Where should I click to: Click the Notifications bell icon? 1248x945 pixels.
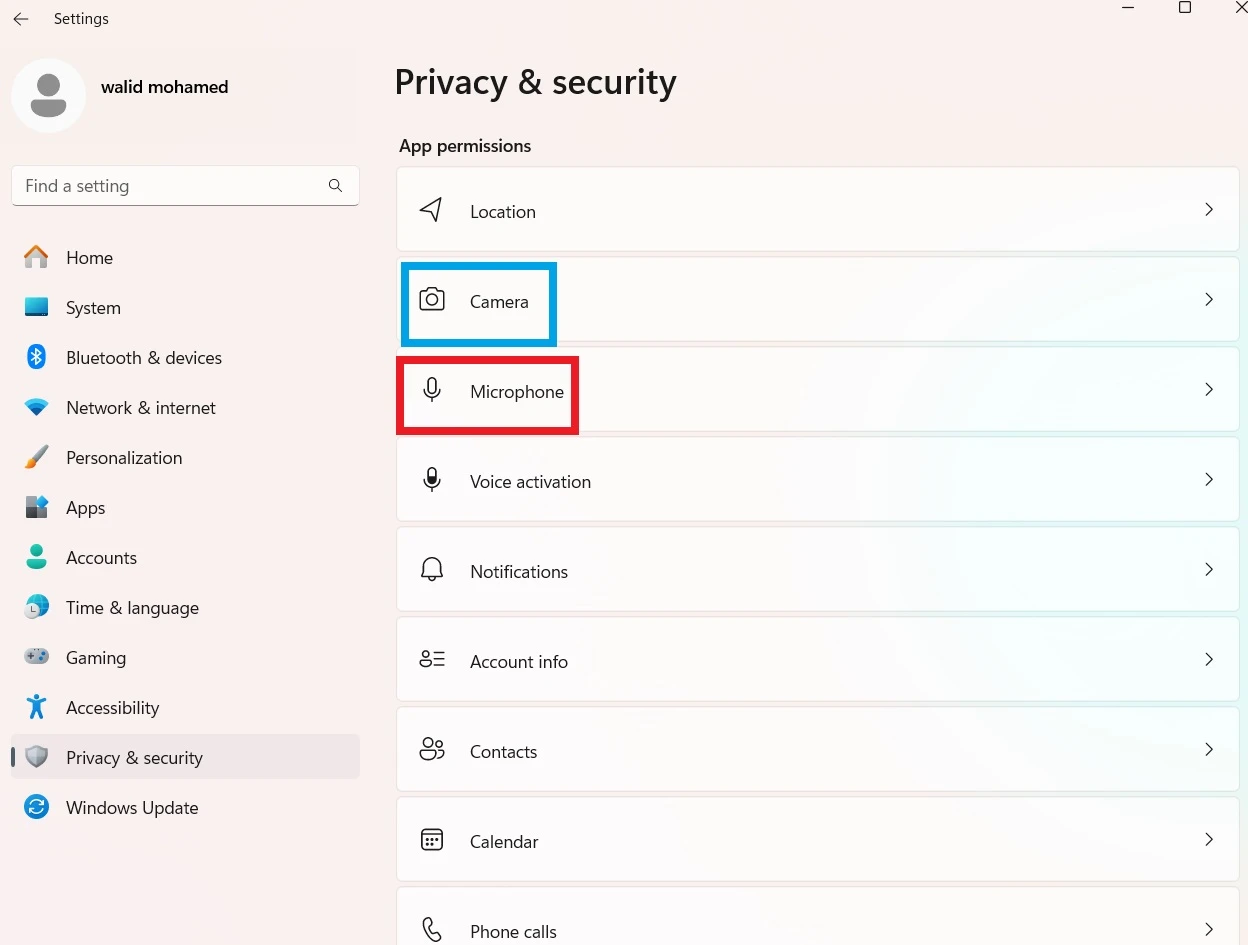[x=432, y=570]
